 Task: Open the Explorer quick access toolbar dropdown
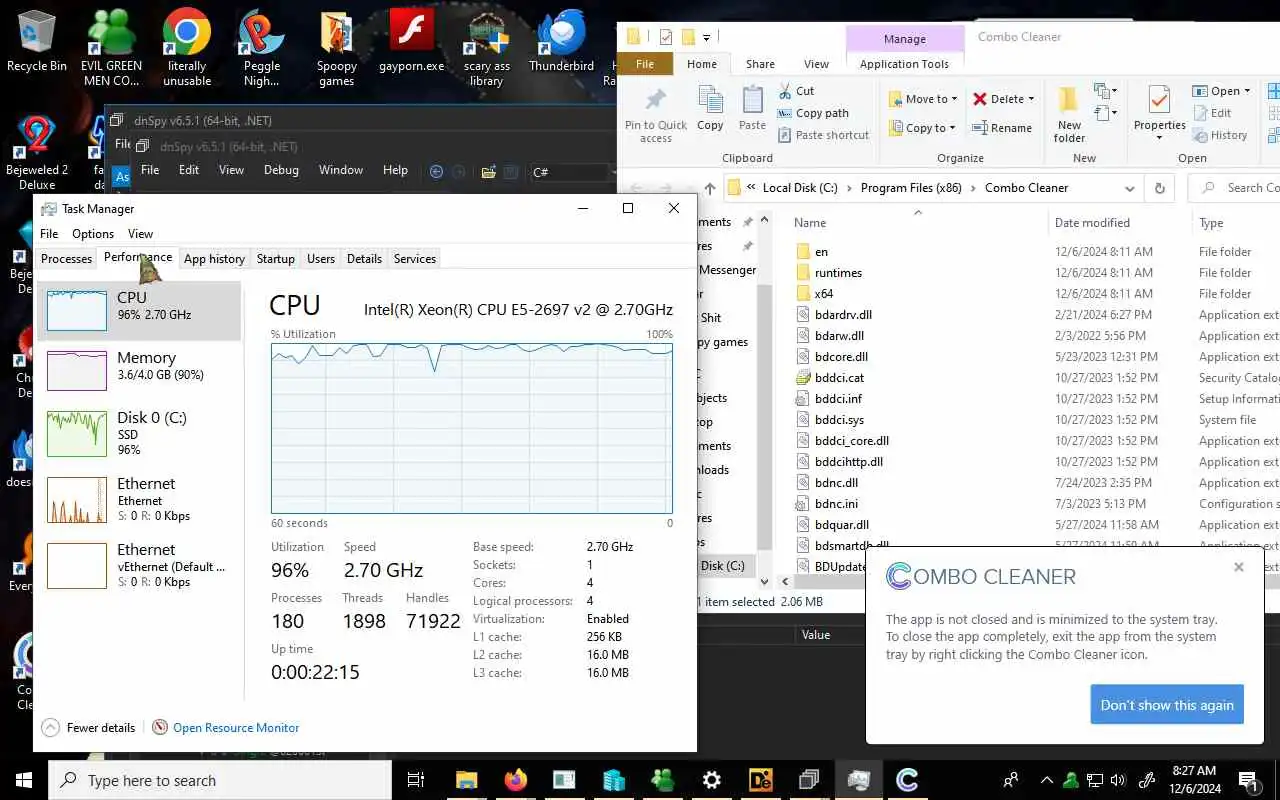pos(707,38)
